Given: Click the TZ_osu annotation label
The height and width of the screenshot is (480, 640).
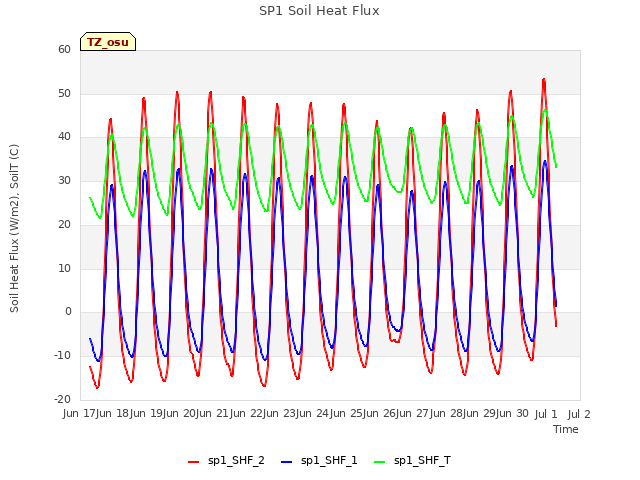Looking at the screenshot, I should click(108, 42).
